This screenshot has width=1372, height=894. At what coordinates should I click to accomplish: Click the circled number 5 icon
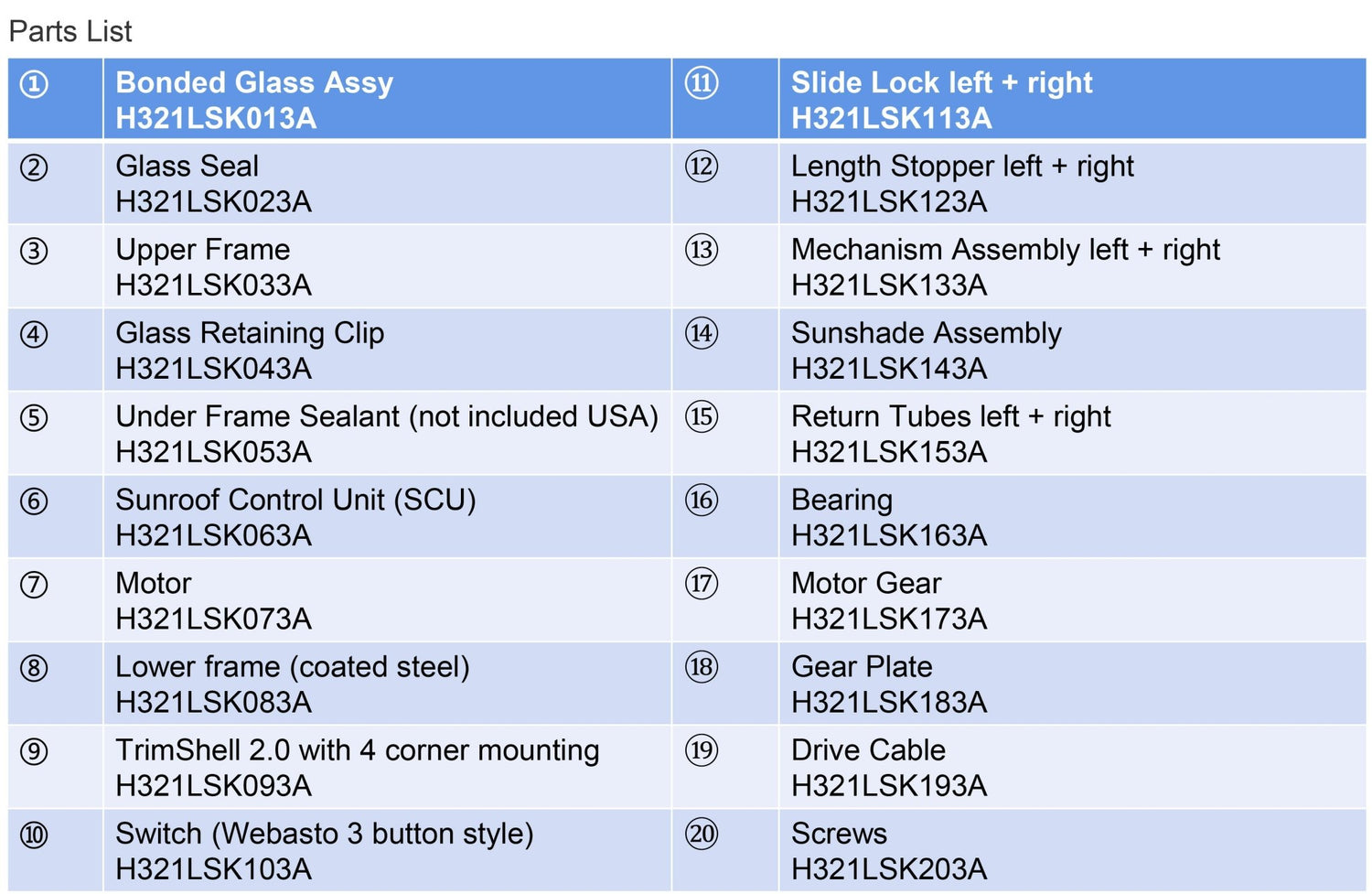34,418
